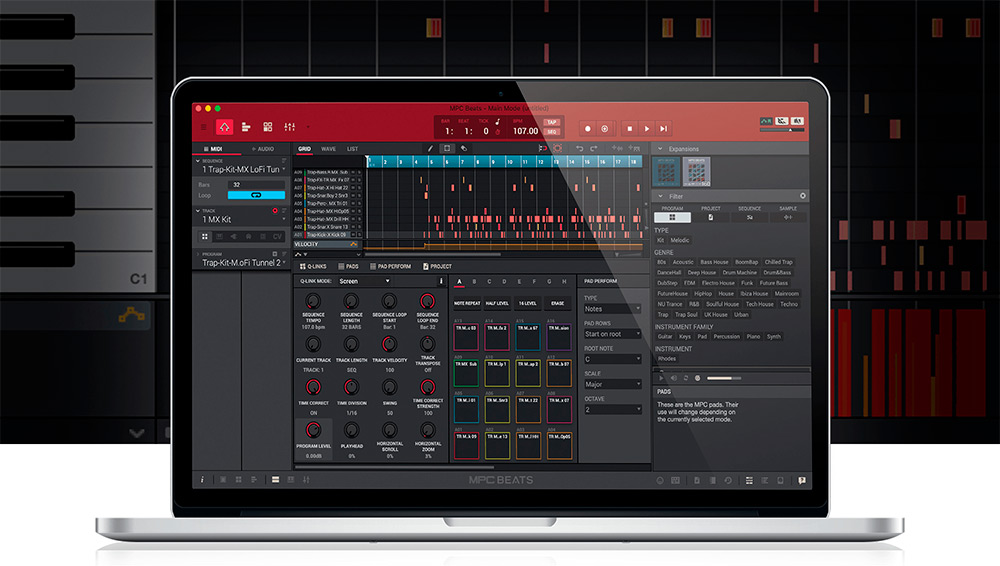Image resolution: width=1000 pixels, height=566 pixels.
Task: Open the sequence name dropdown
Action: 284,170
